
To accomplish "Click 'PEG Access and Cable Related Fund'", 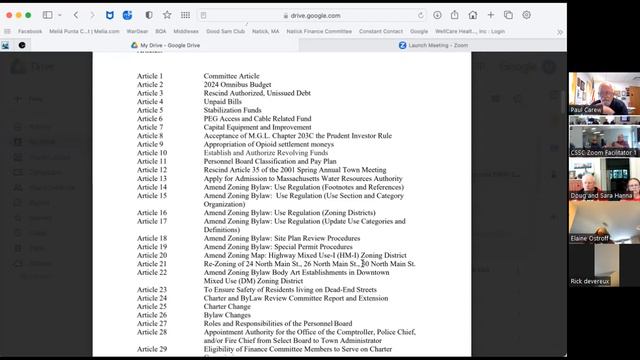I will pyautogui.click(x=258, y=119).
